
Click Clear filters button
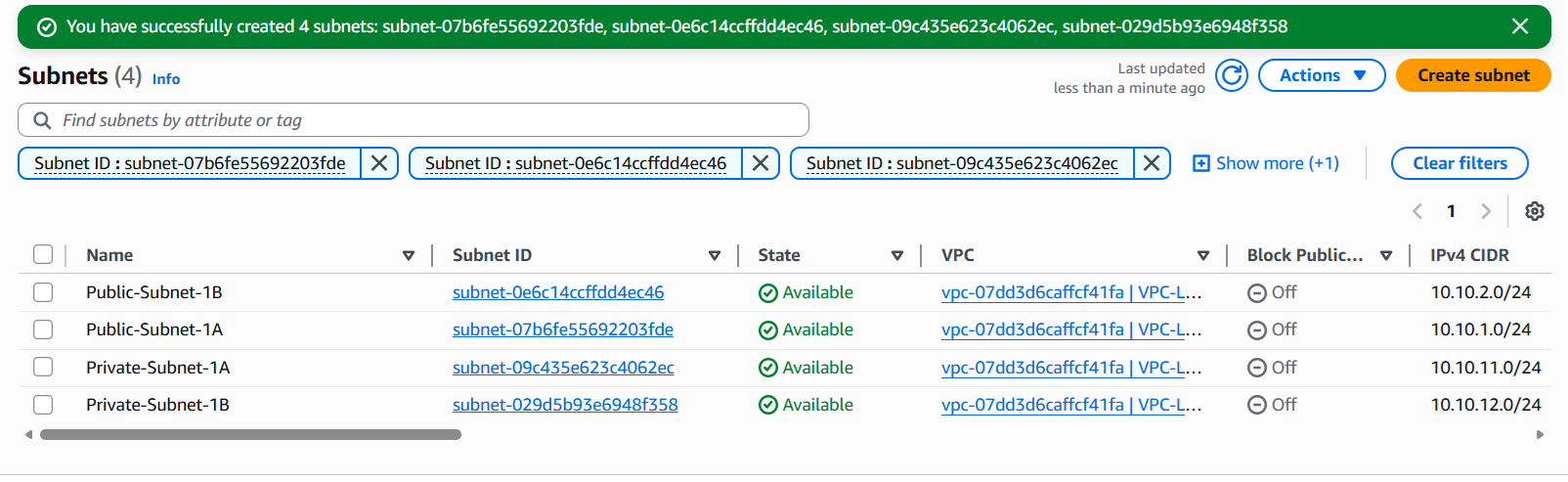[x=1459, y=163]
